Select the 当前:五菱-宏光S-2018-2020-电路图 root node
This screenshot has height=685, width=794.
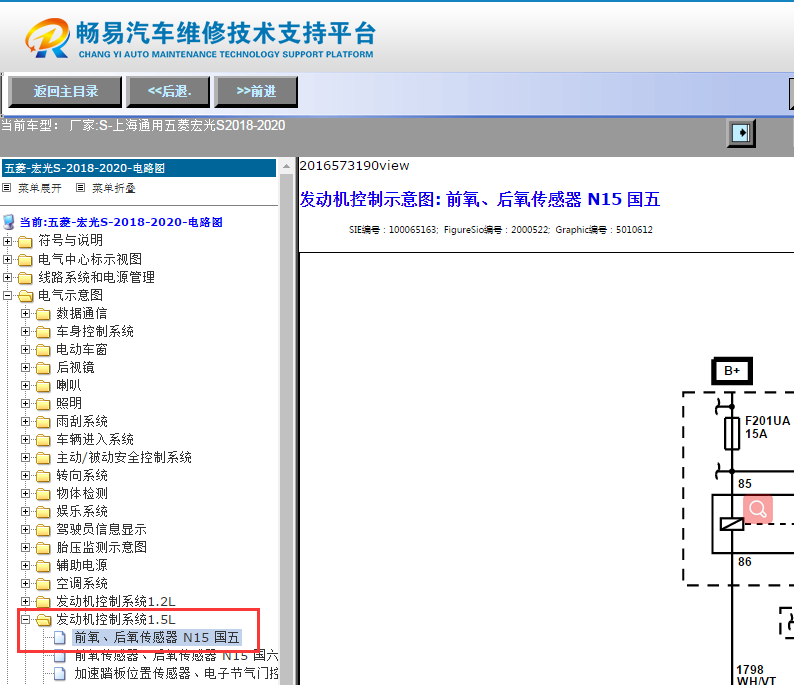coord(121,222)
